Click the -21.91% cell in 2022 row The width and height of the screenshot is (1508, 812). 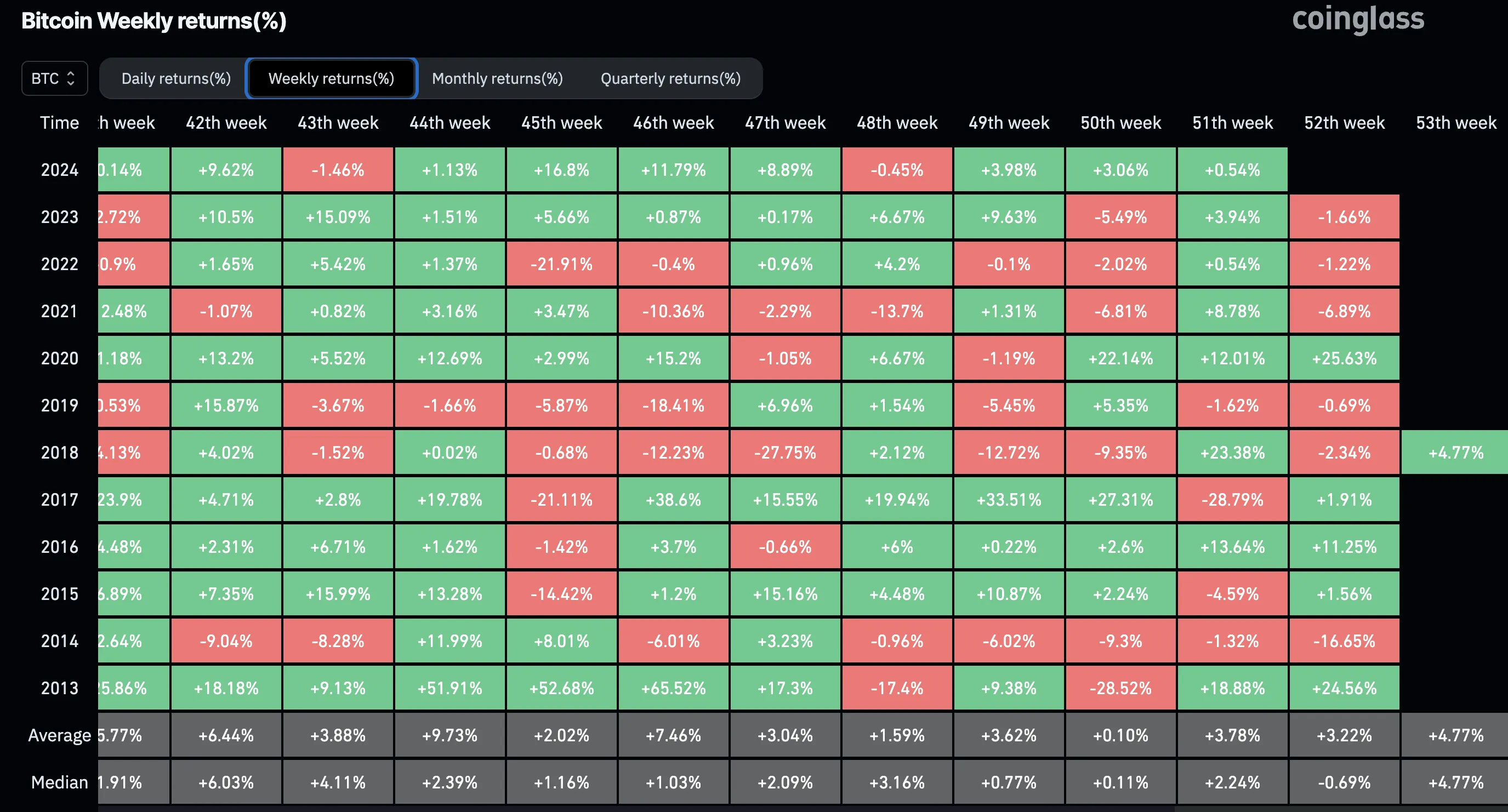(561, 265)
